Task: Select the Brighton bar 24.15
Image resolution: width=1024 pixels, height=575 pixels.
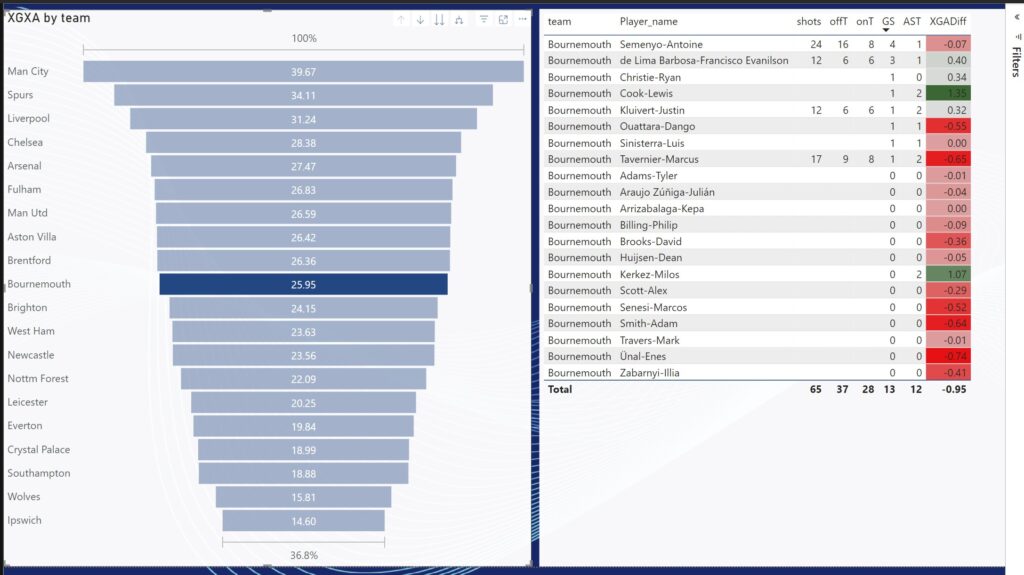Action: coord(303,308)
